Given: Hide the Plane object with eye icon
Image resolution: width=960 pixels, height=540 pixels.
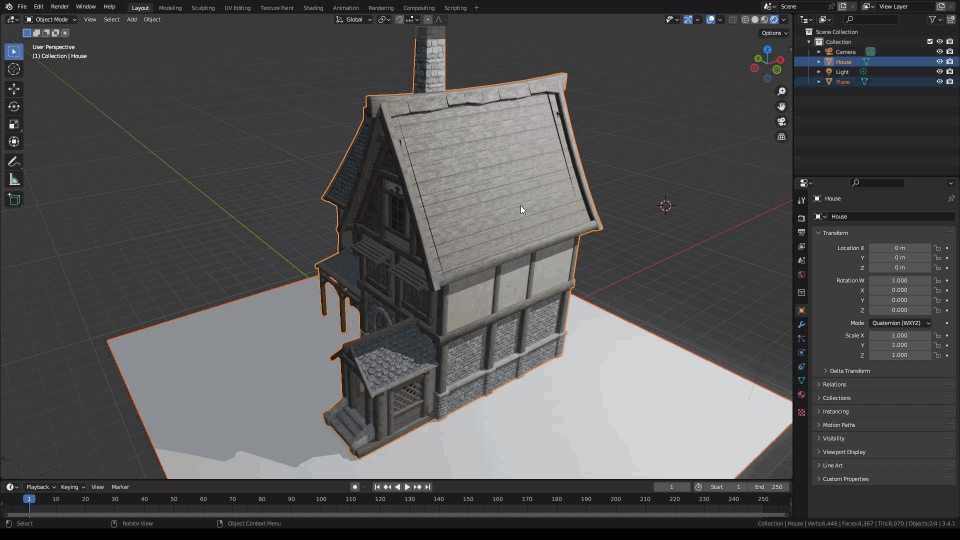Looking at the screenshot, I should click(939, 82).
